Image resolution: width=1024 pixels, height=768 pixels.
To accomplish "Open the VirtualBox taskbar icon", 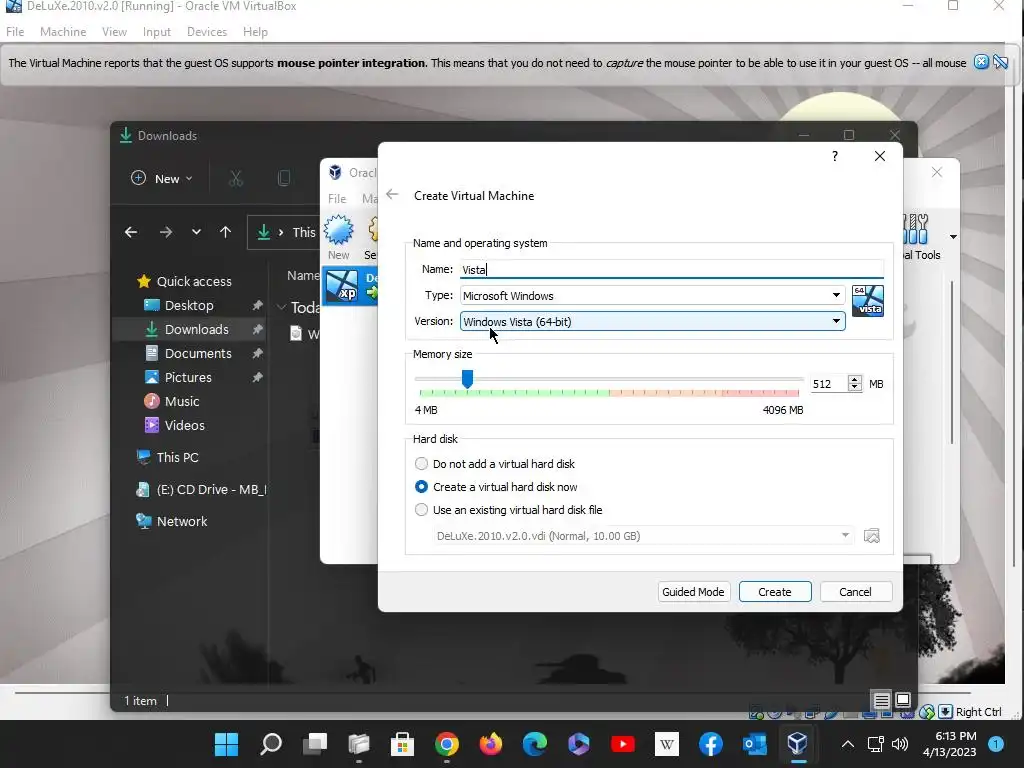I will pyautogui.click(x=797, y=744).
